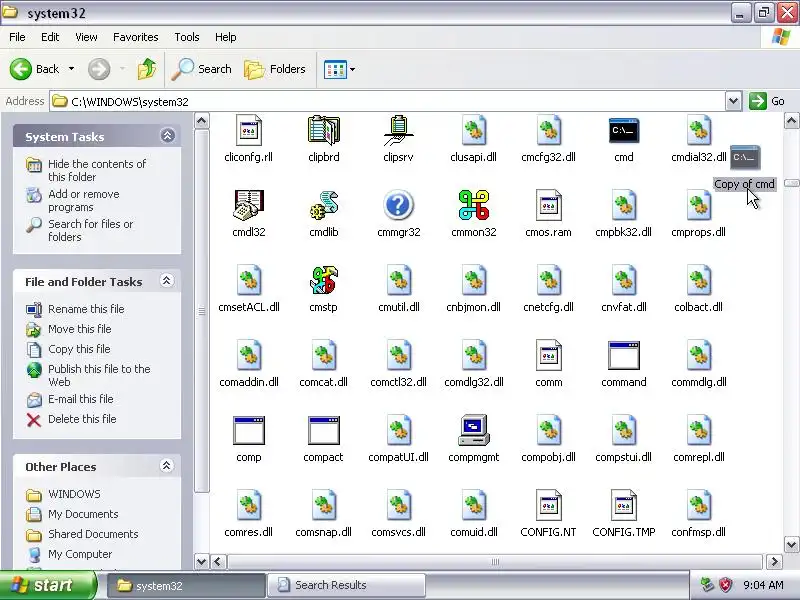The image size is (800, 600).
Task: Select the clusapi.dll file icon
Action: [473, 130]
